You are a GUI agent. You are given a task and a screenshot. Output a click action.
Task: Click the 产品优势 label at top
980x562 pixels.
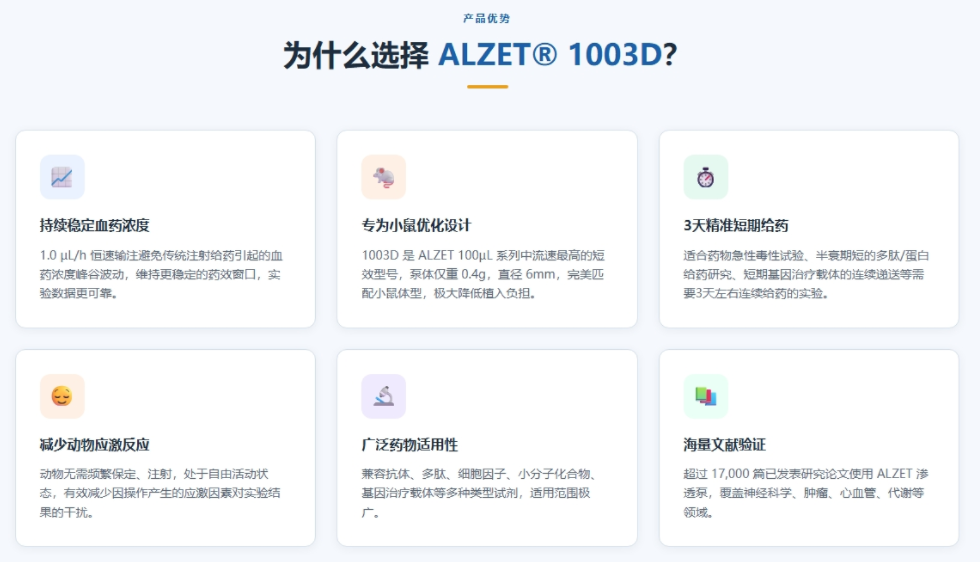click(x=487, y=19)
